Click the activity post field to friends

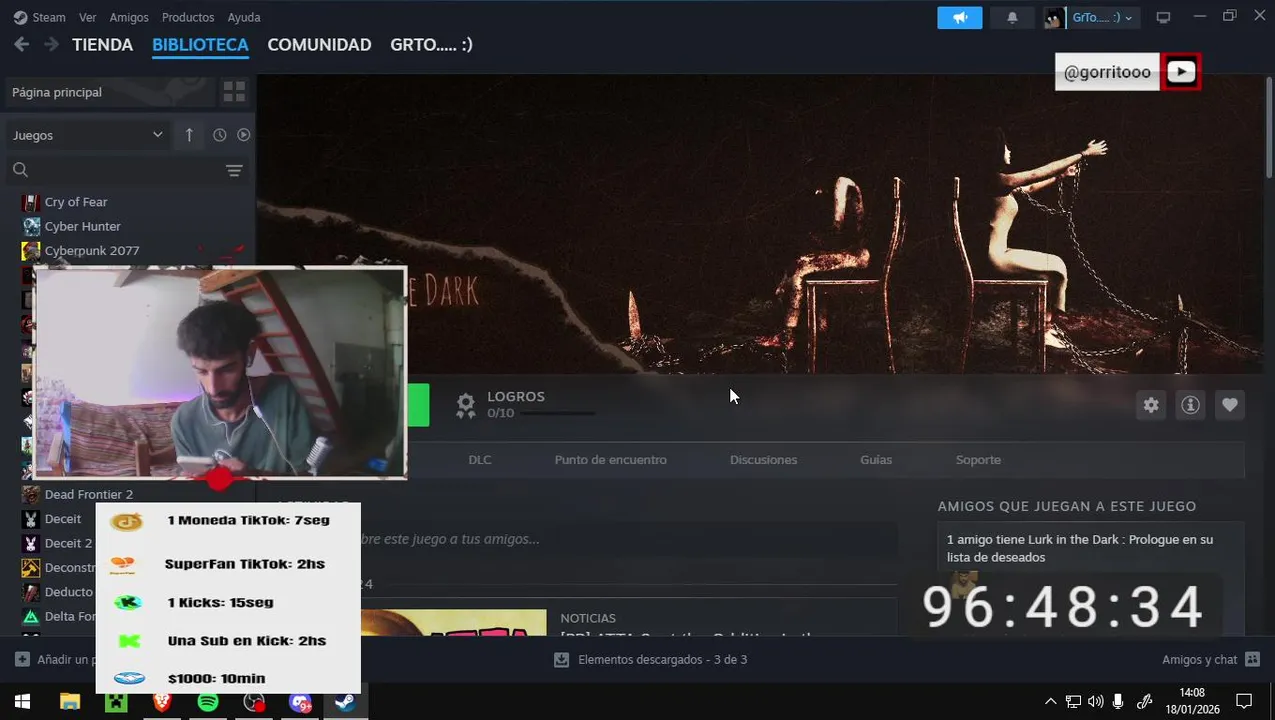click(629, 539)
